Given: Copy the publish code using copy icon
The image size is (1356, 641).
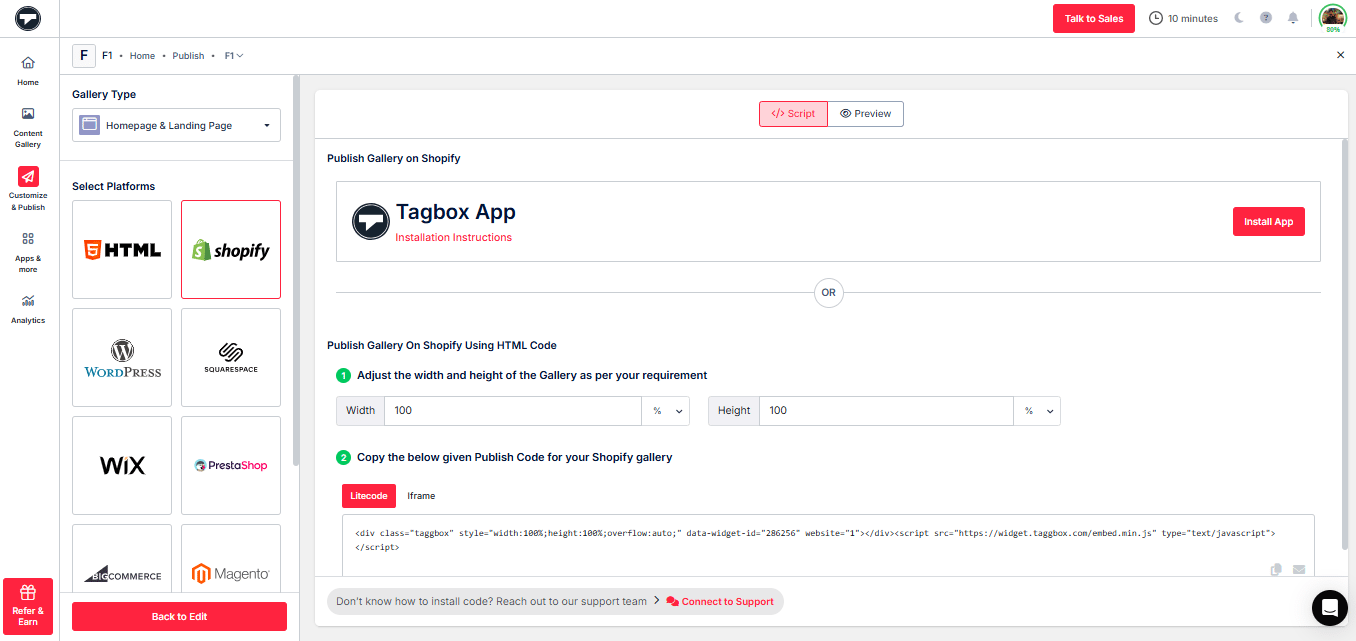Looking at the screenshot, I should coord(1276,568).
